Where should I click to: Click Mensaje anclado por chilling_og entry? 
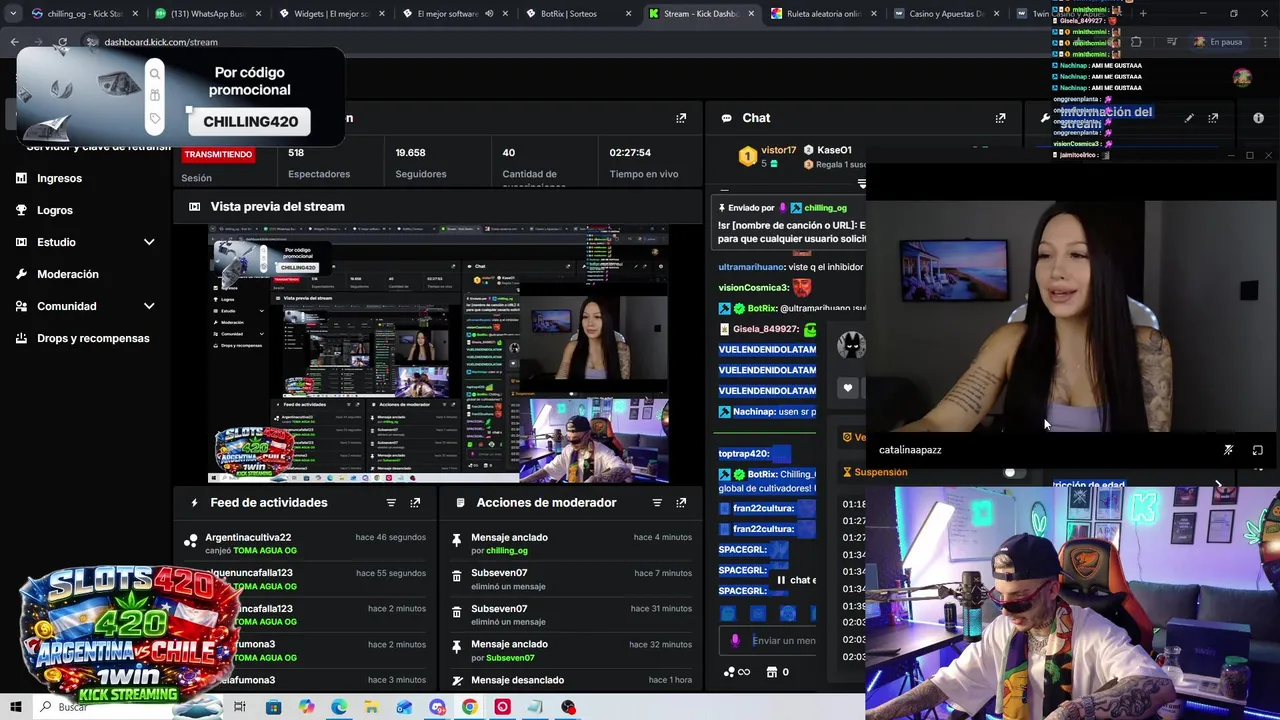572,544
